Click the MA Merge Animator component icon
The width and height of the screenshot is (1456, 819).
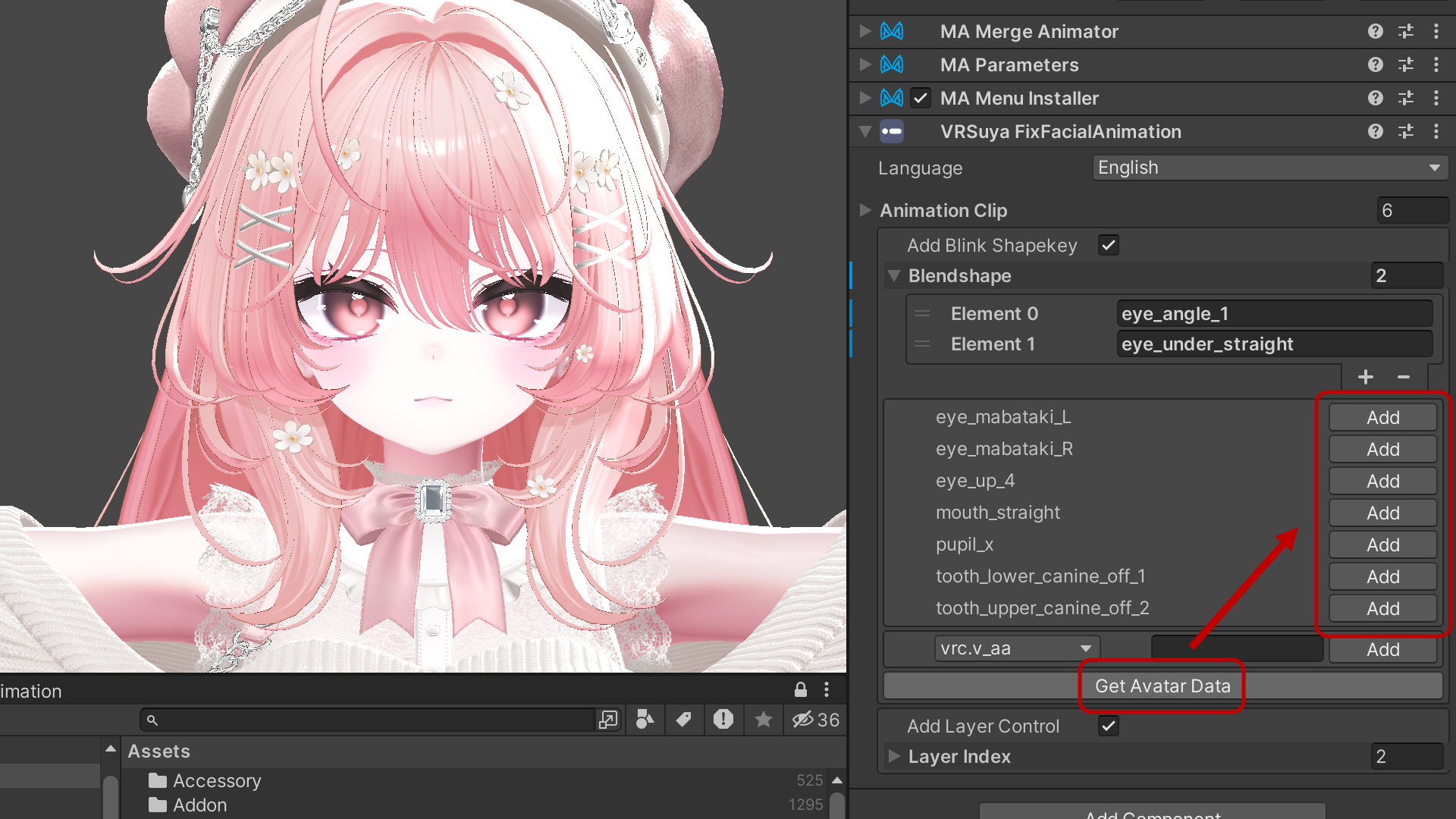892,31
